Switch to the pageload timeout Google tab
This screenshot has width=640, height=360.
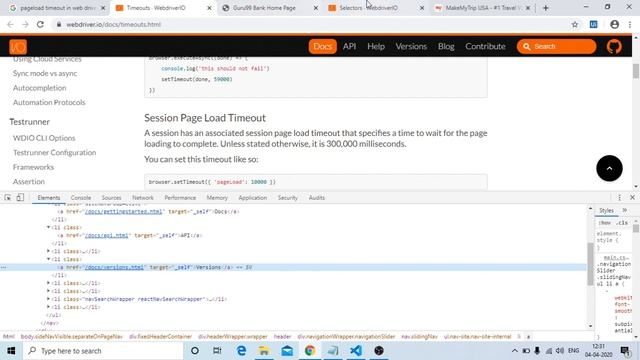click(x=58, y=8)
